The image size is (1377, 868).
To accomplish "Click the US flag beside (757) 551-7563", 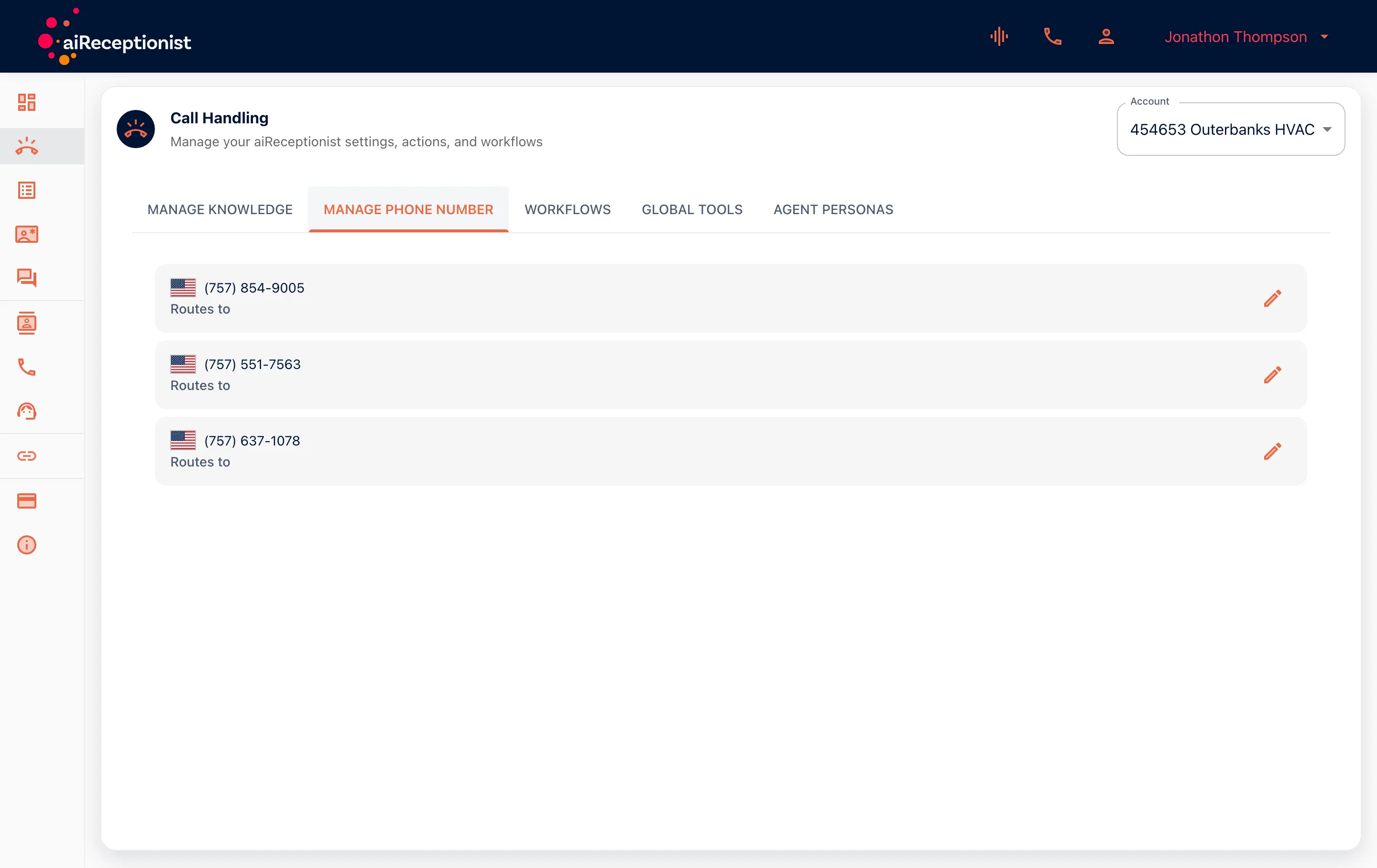I will [x=183, y=364].
